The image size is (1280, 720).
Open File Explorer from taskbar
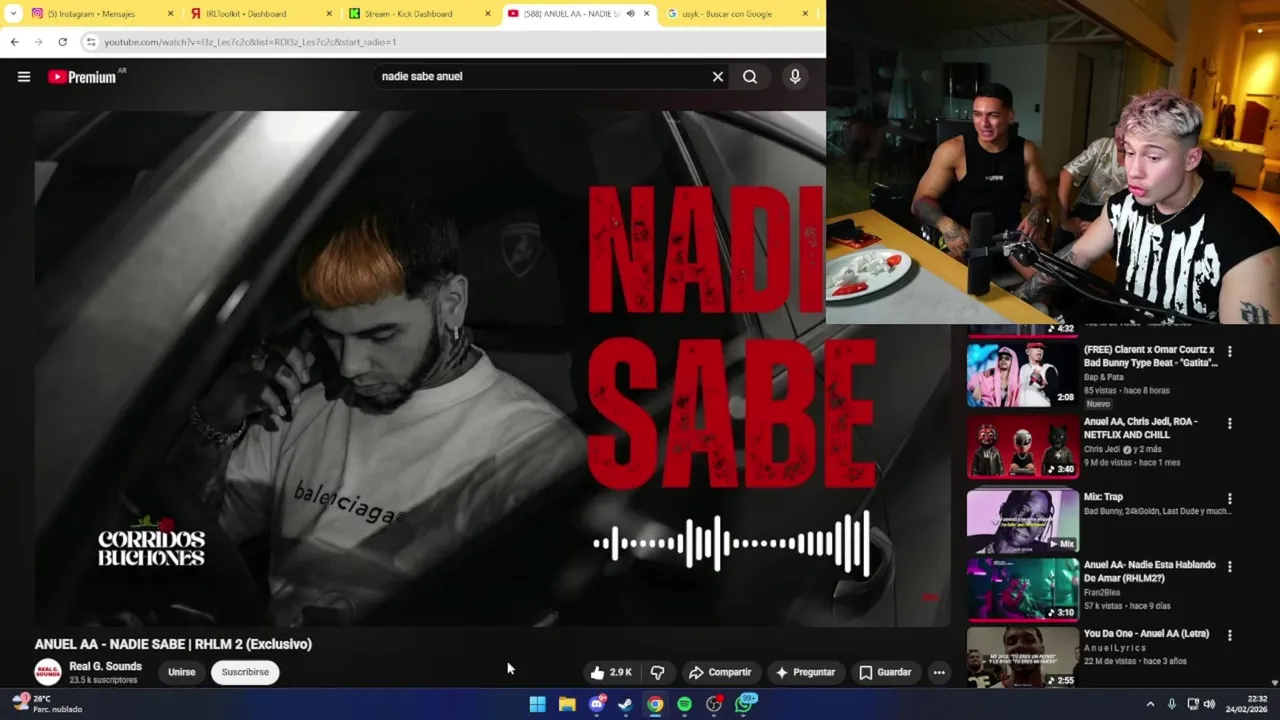(x=567, y=704)
